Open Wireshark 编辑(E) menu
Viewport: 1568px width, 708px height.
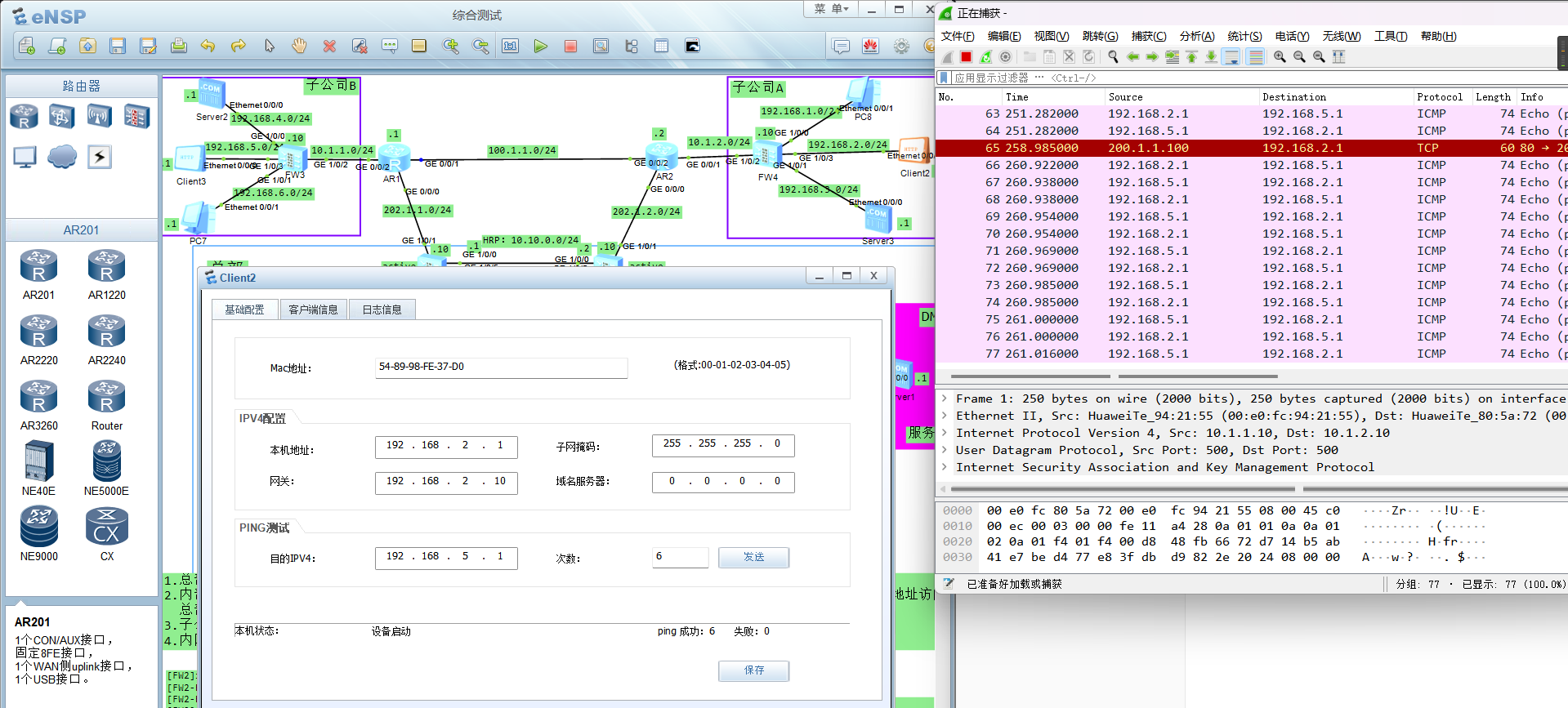point(1004,36)
